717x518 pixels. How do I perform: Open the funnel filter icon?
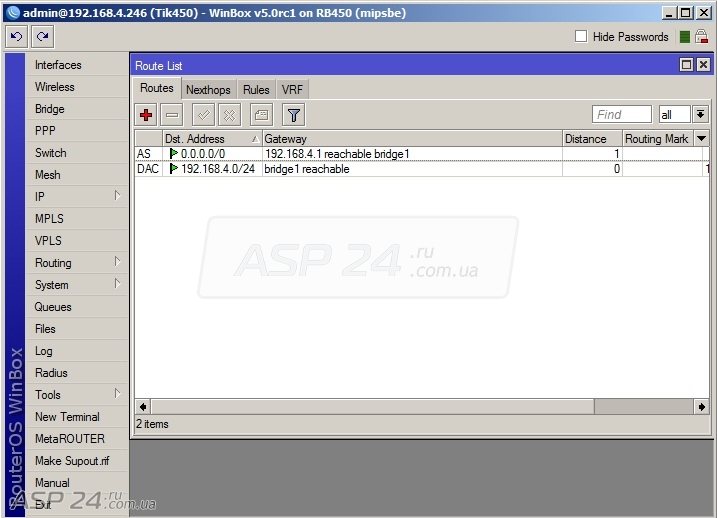pos(294,115)
